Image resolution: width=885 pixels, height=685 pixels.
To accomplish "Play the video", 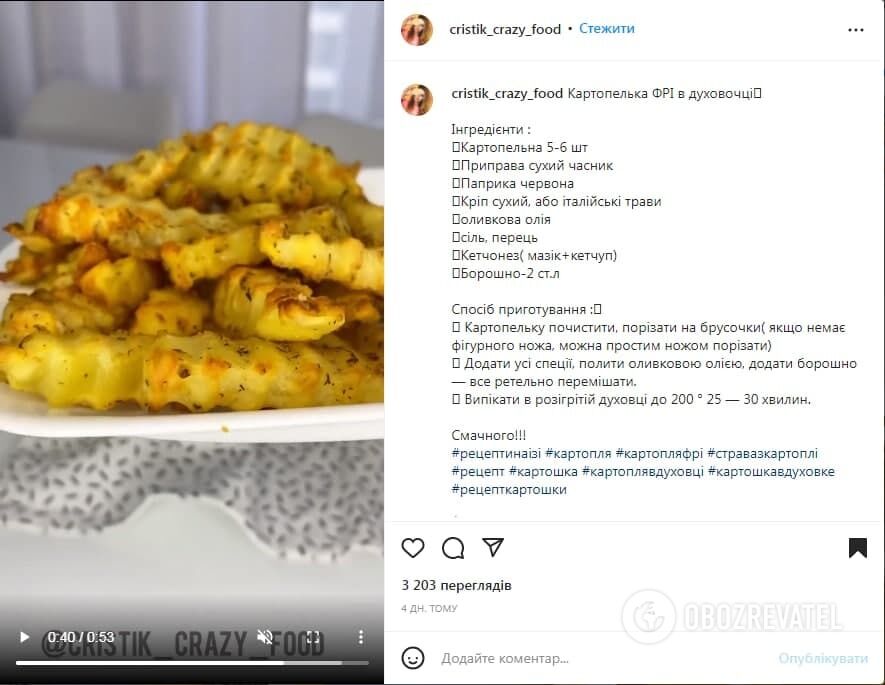I will 24,637.
